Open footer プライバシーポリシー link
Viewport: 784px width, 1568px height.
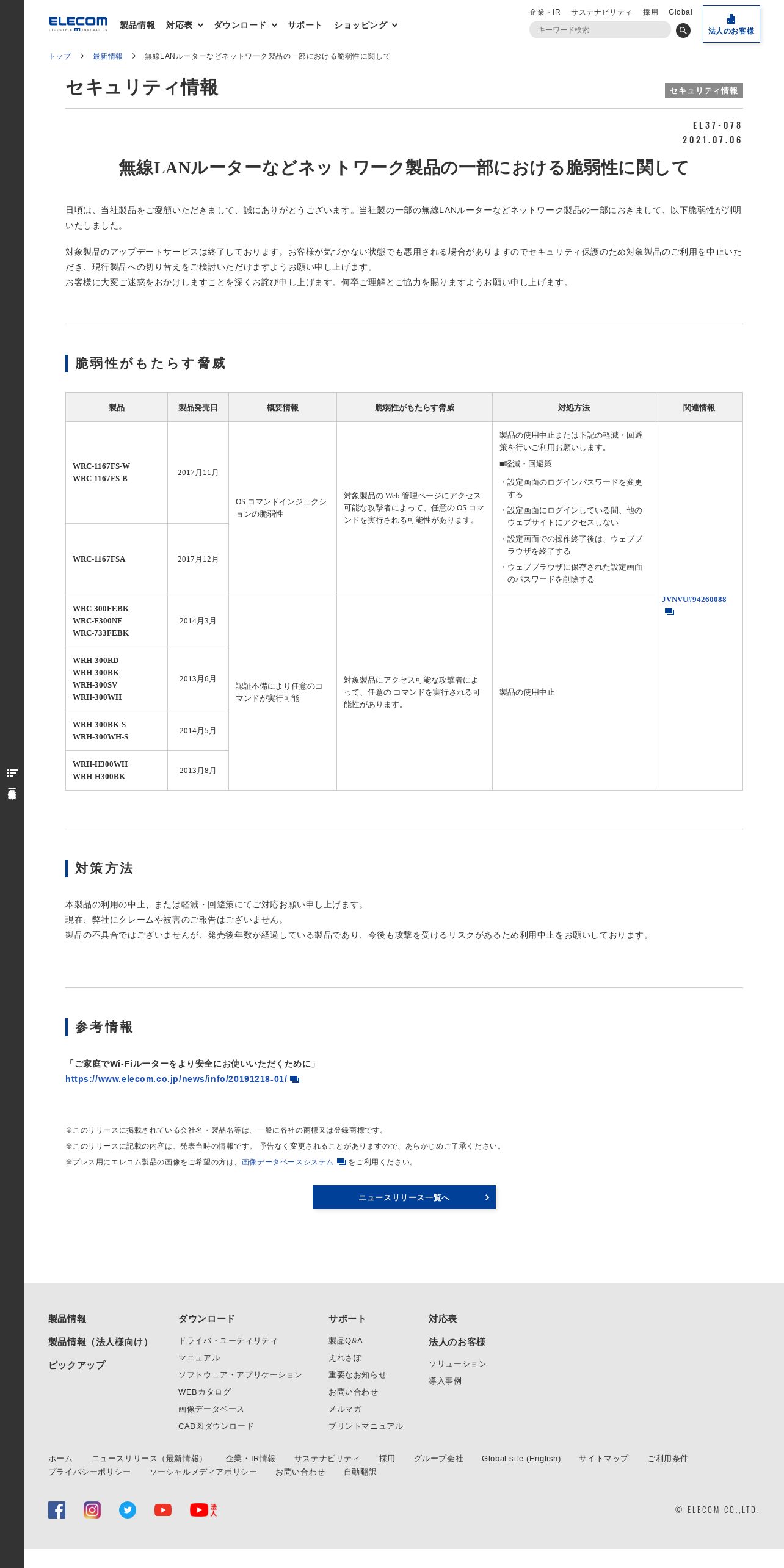click(89, 1472)
